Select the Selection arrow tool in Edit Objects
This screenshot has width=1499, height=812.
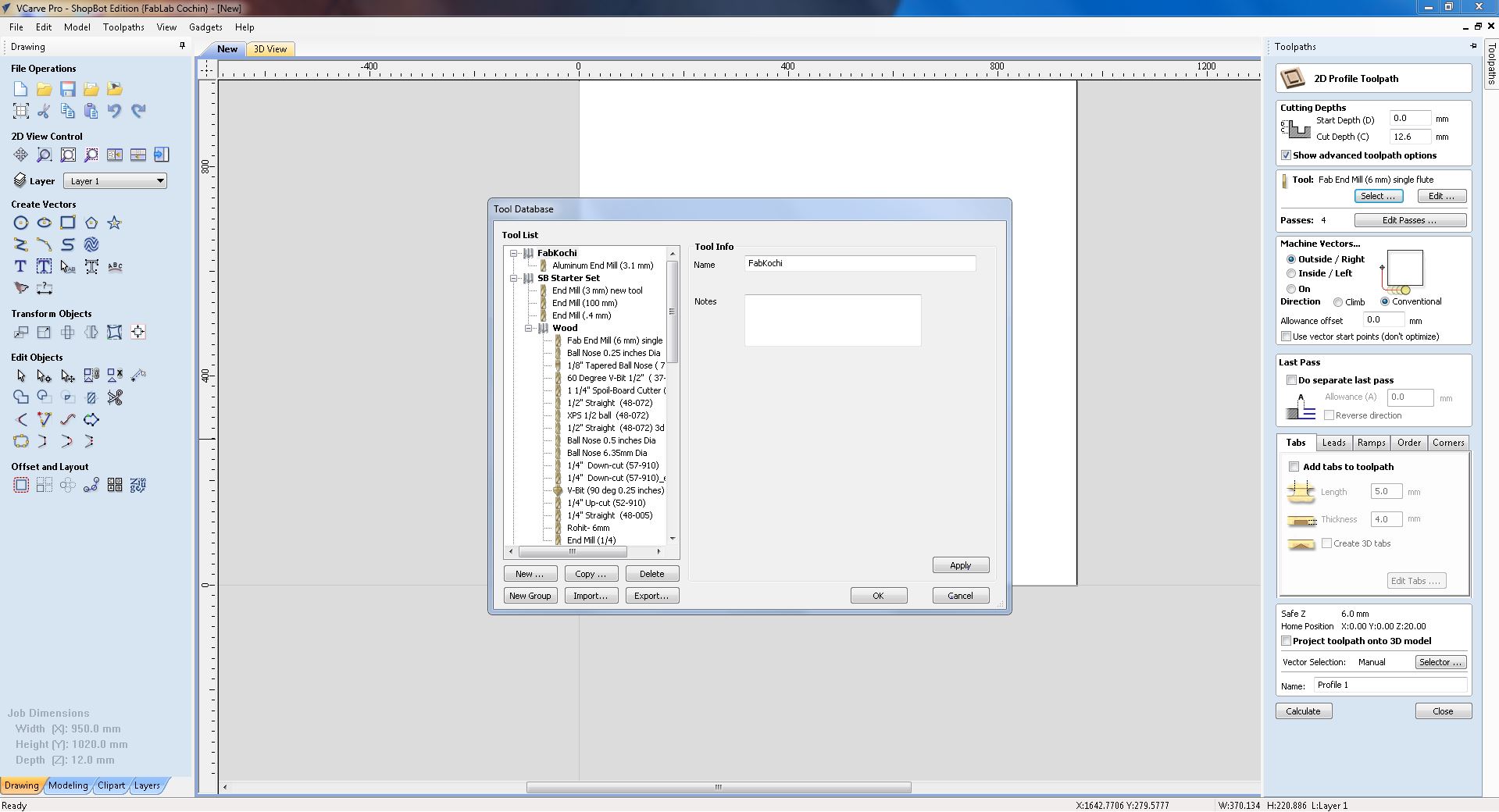[21, 376]
